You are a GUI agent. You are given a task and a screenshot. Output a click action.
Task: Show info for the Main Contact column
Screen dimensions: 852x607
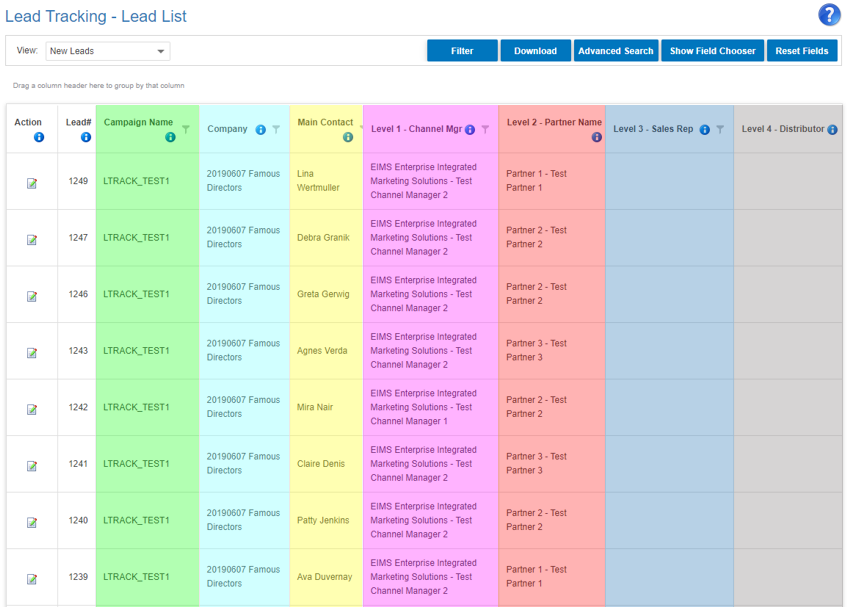[348, 137]
